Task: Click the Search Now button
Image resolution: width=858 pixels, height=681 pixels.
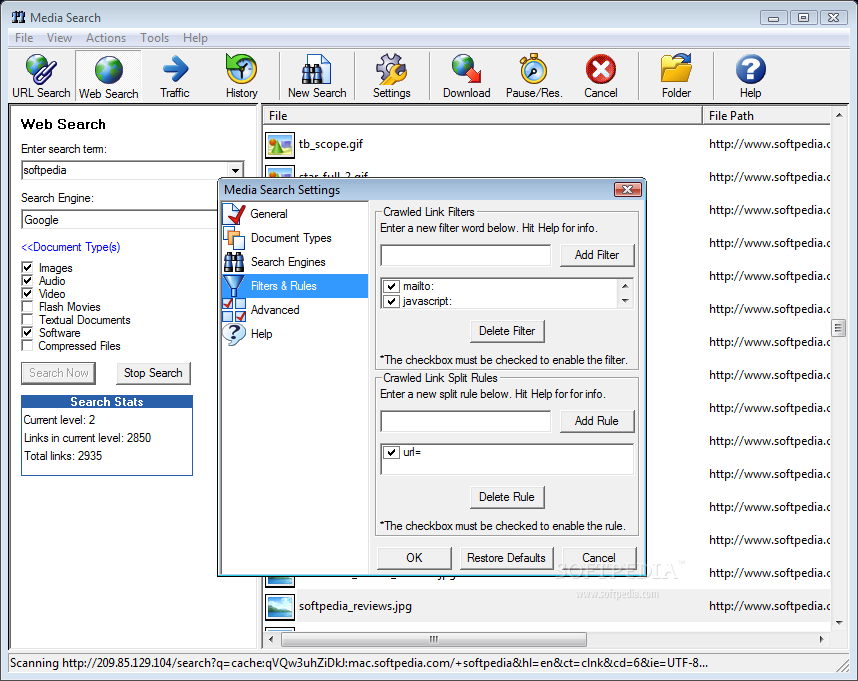Action: coord(59,373)
